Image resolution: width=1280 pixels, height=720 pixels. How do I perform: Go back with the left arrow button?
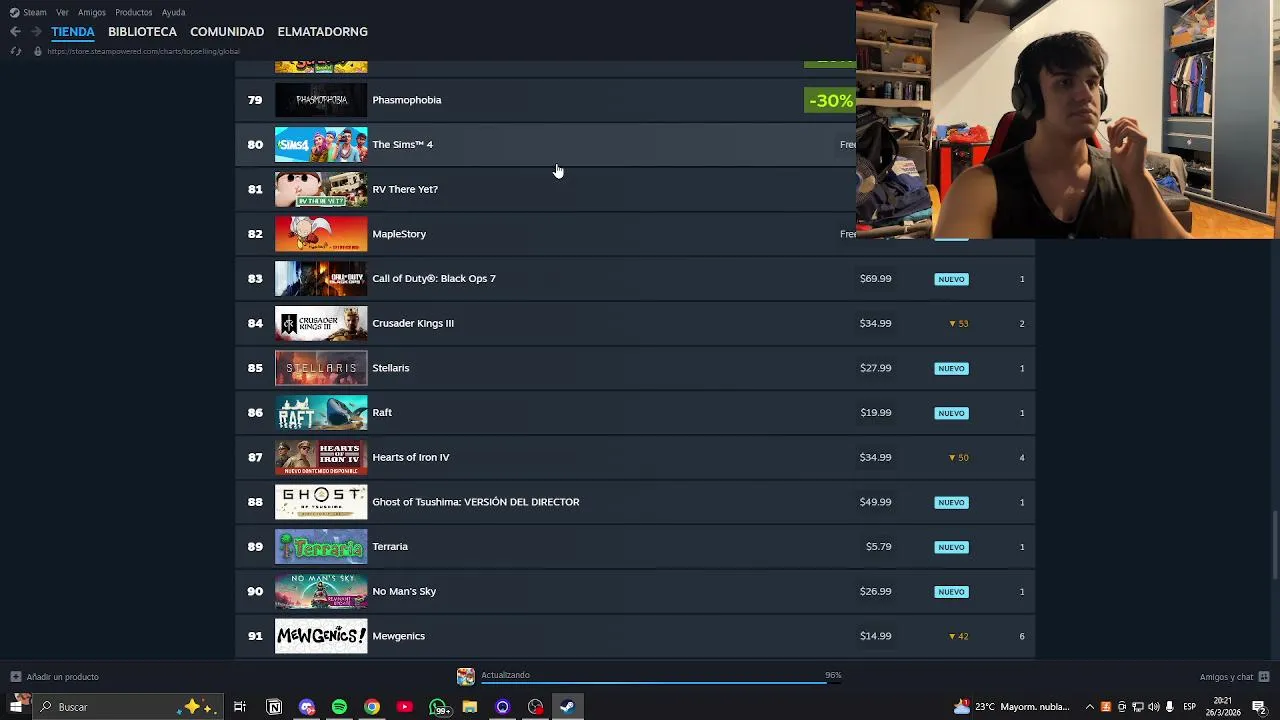[15, 32]
